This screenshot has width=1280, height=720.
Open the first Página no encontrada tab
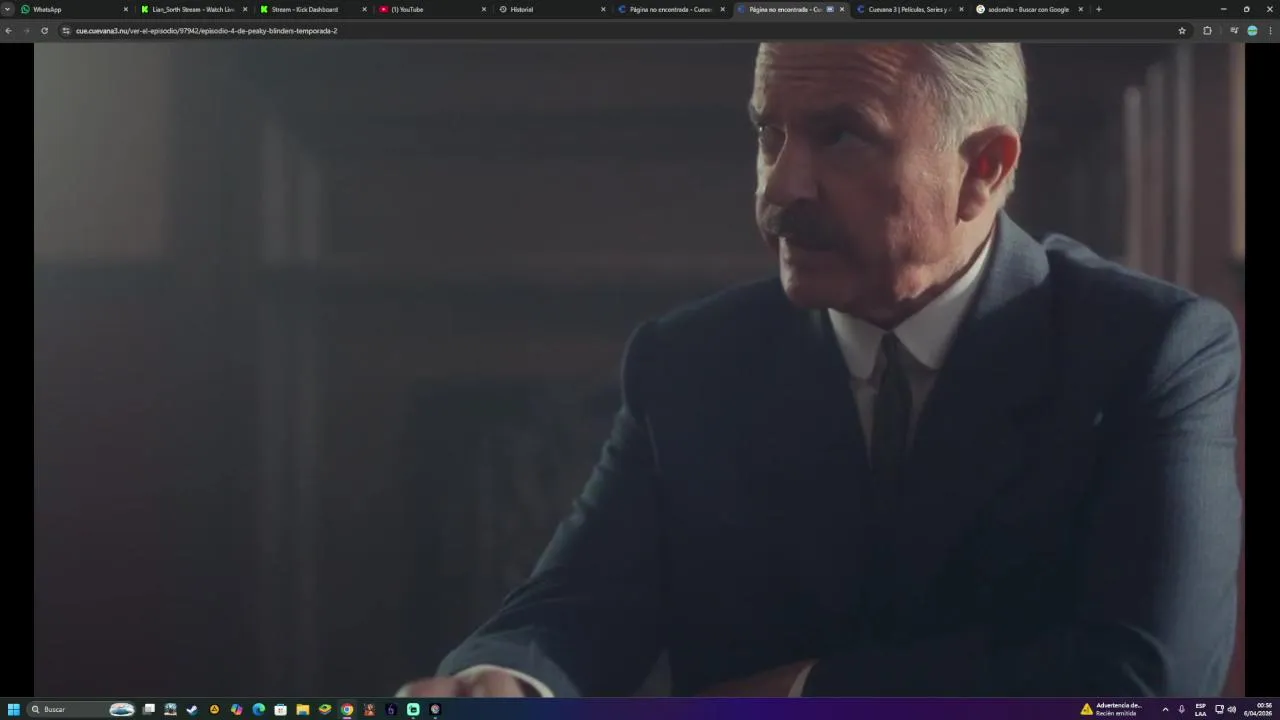tap(670, 9)
